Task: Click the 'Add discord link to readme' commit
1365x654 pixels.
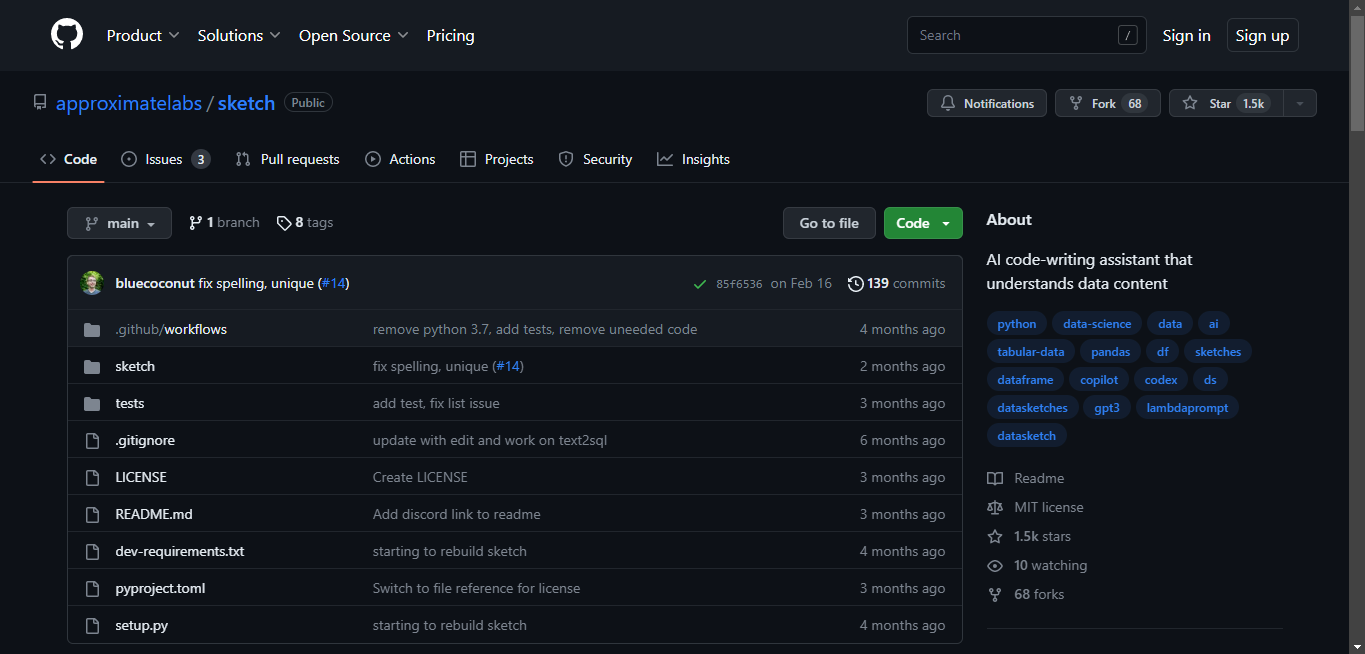Action: [456, 514]
